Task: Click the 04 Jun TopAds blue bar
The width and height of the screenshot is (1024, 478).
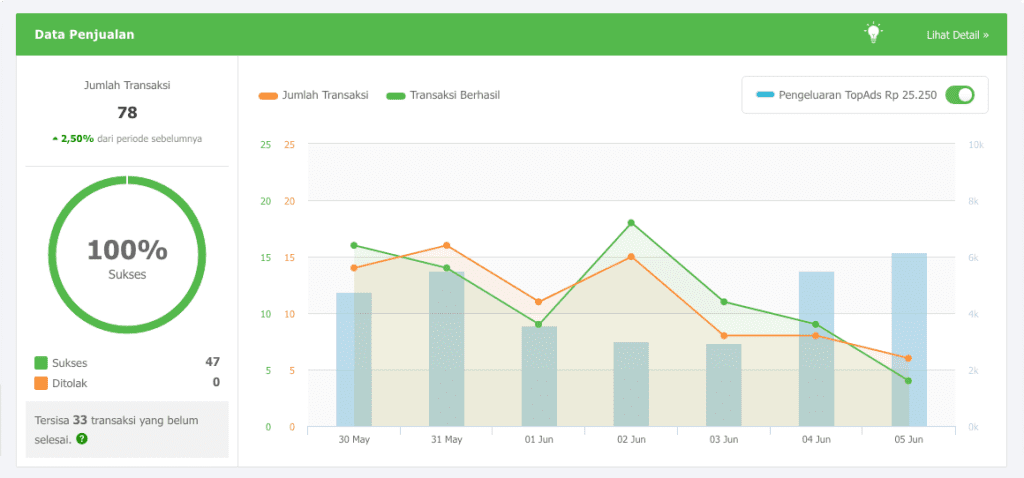Action: coord(816,349)
